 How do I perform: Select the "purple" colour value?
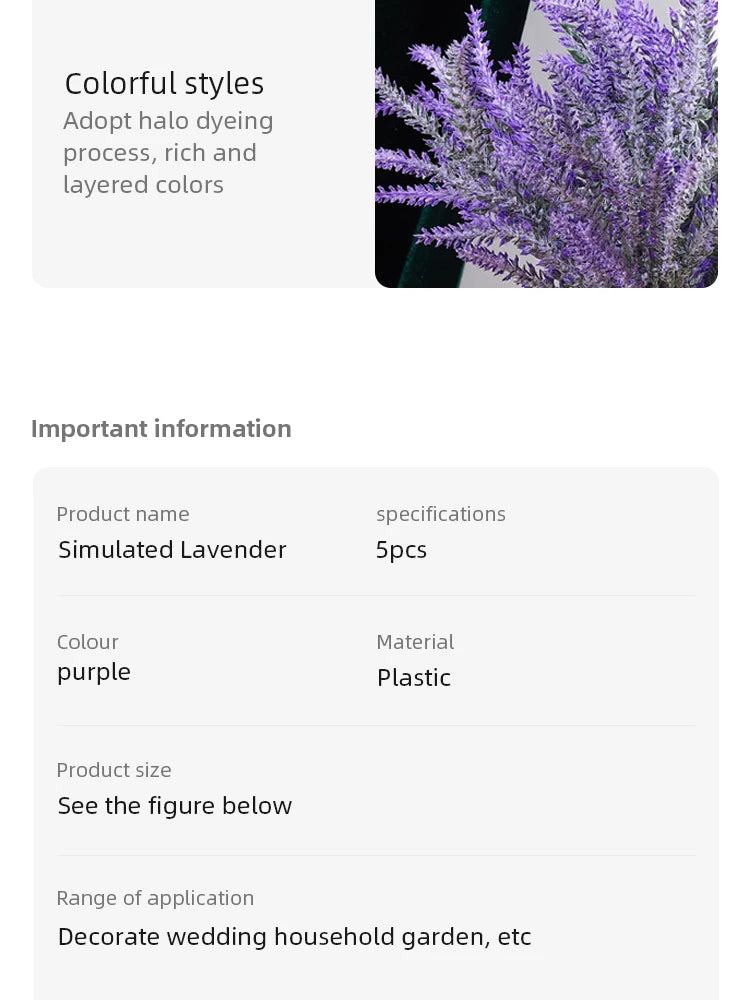[x=94, y=672]
